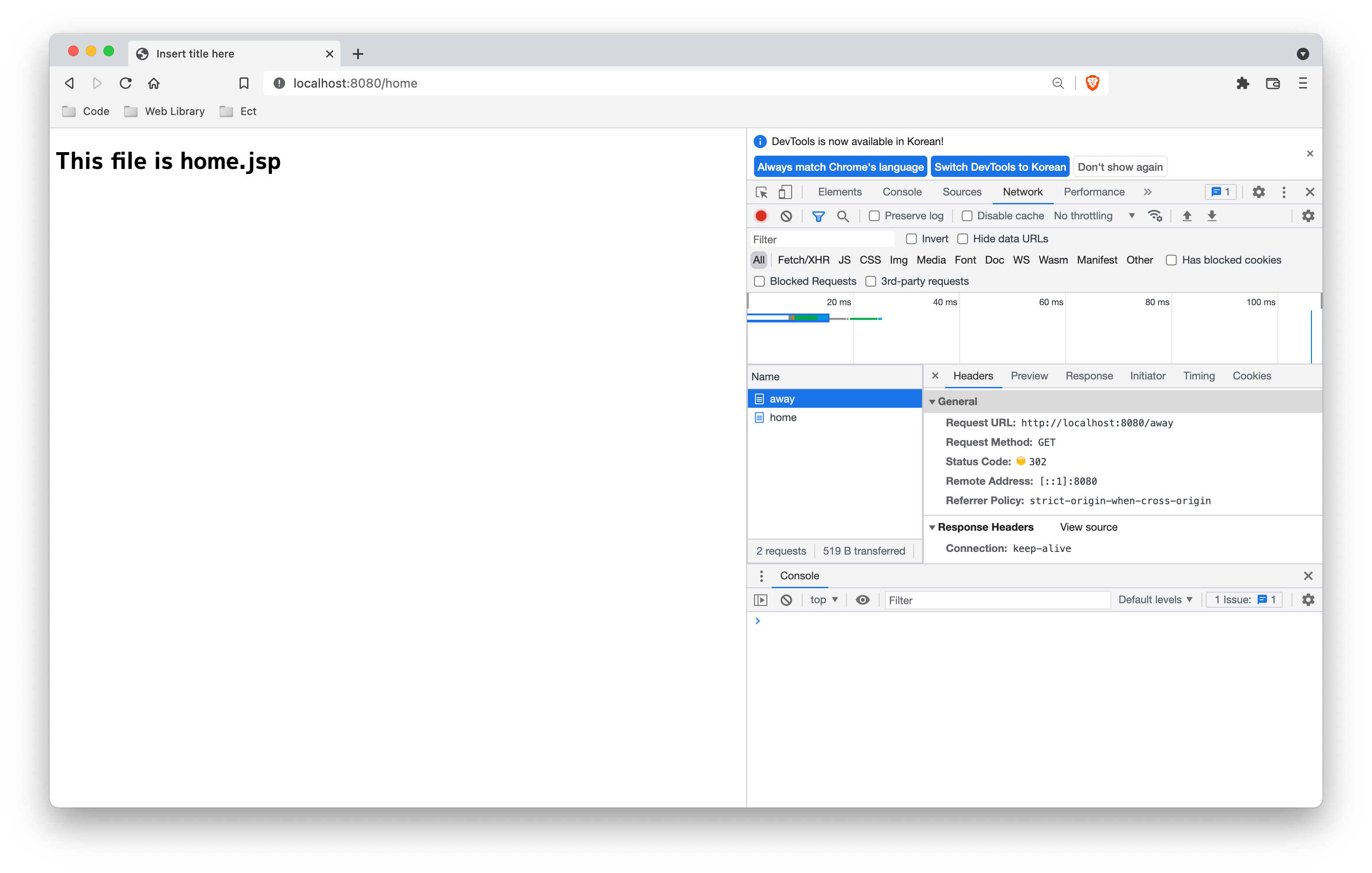Close the request details pane
This screenshot has height=873, width=1372.
pos(935,376)
